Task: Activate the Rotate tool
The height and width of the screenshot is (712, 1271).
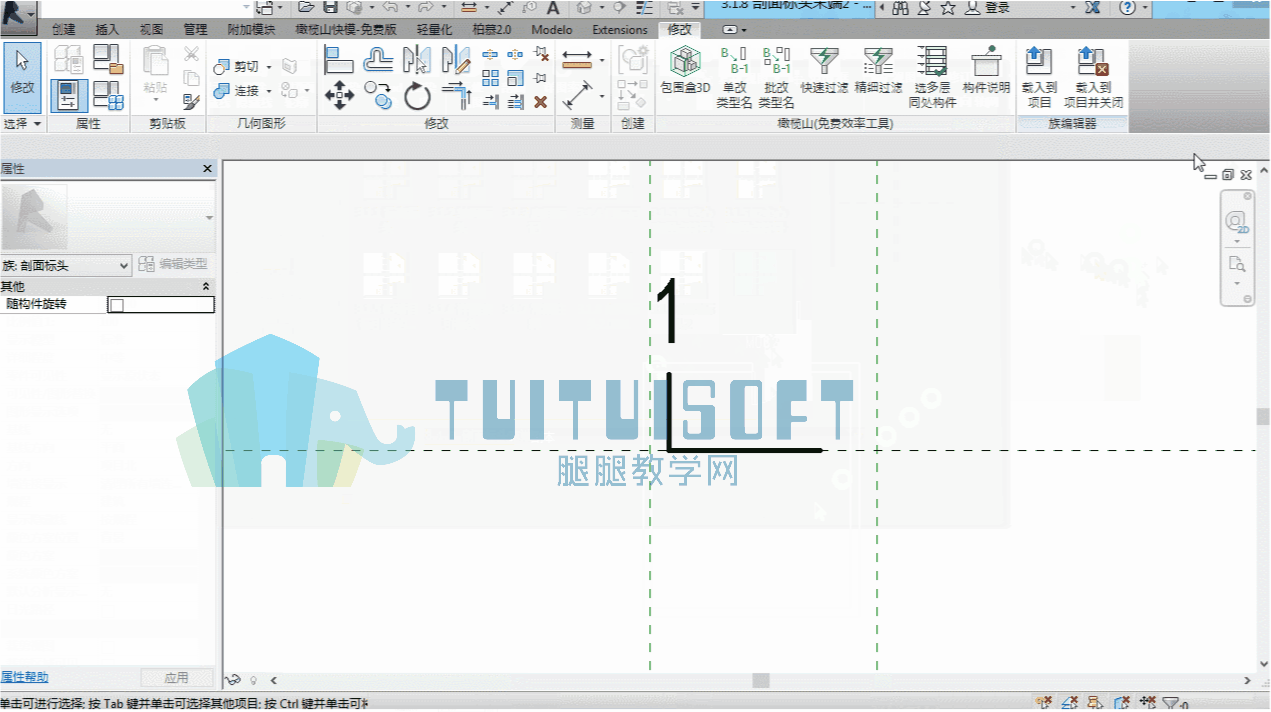Action: 417,96
